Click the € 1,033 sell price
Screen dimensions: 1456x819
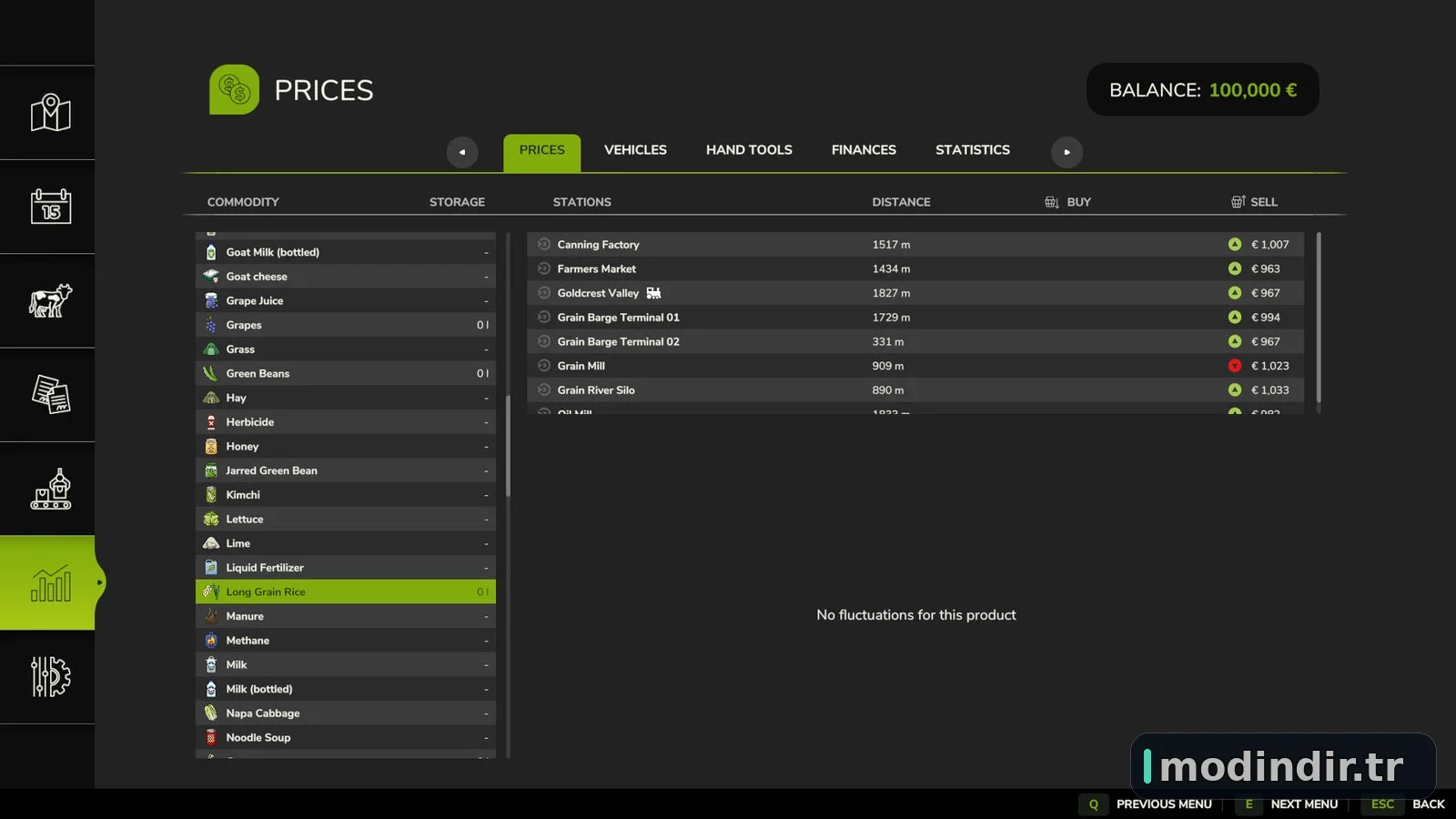click(x=1269, y=390)
